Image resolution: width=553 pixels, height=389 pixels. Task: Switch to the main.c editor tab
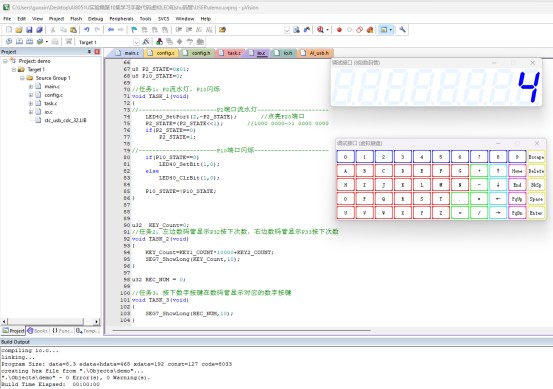tap(128, 53)
